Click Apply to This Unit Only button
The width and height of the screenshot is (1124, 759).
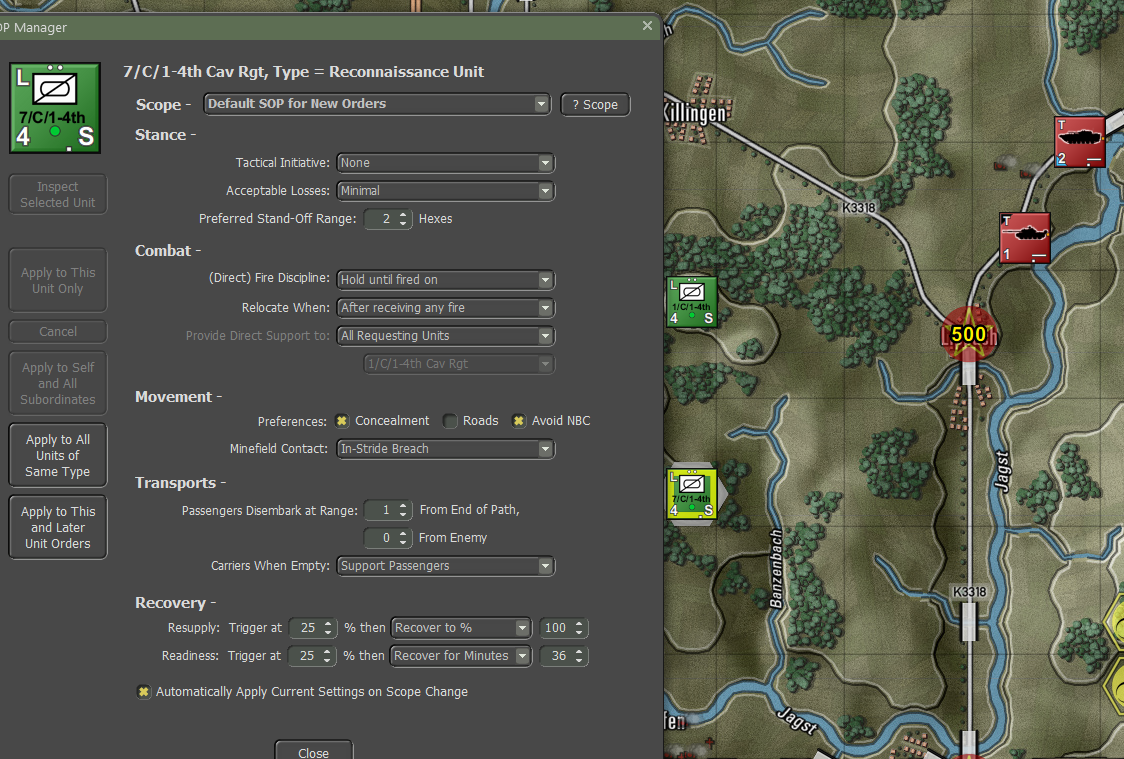[x=58, y=280]
